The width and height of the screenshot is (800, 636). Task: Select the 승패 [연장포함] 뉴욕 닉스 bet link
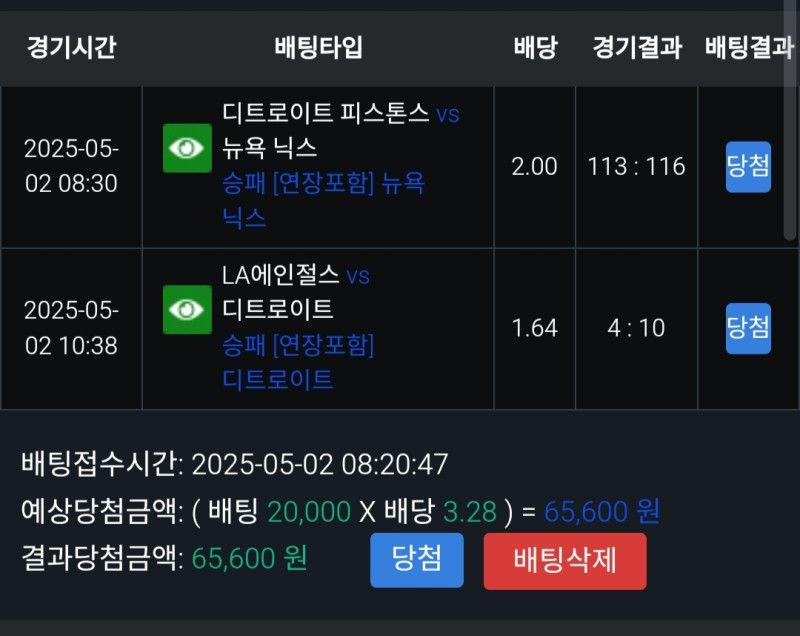323,199
